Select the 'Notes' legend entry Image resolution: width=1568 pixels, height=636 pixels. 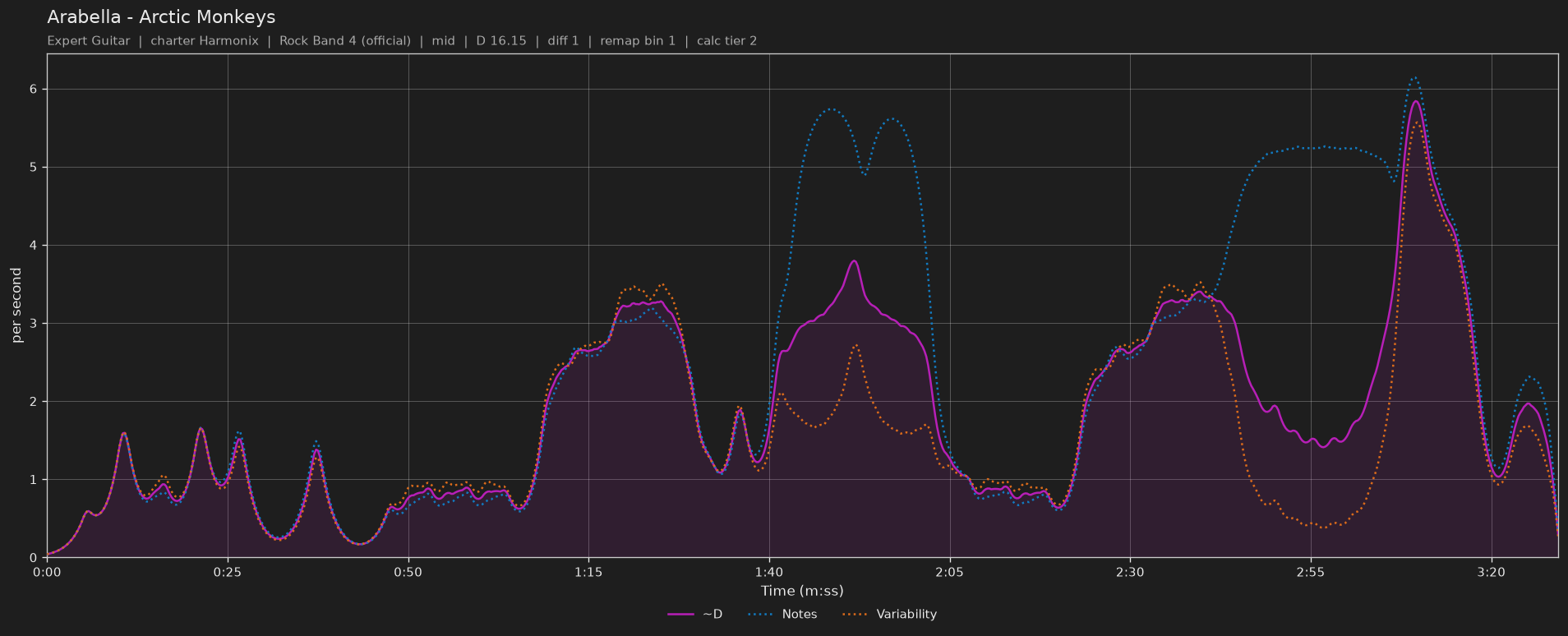pyautogui.click(x=782, y=614)
